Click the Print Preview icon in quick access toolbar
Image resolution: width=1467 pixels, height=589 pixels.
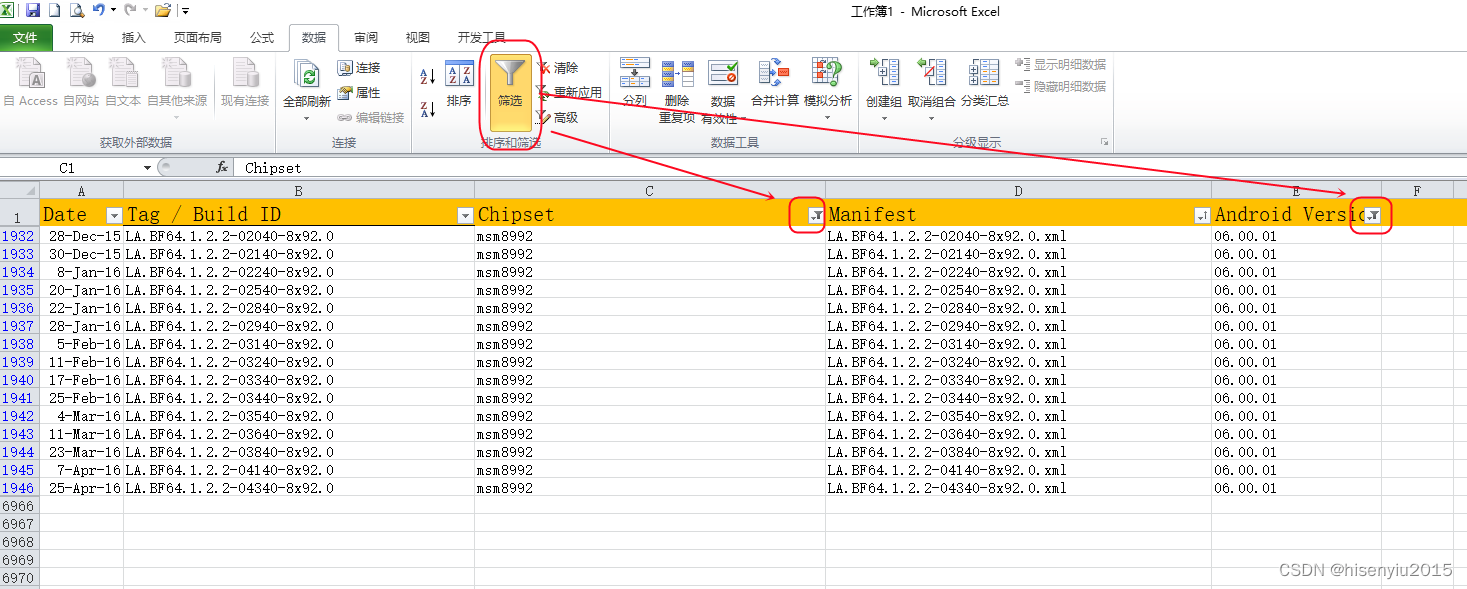[x=76, y=10]
